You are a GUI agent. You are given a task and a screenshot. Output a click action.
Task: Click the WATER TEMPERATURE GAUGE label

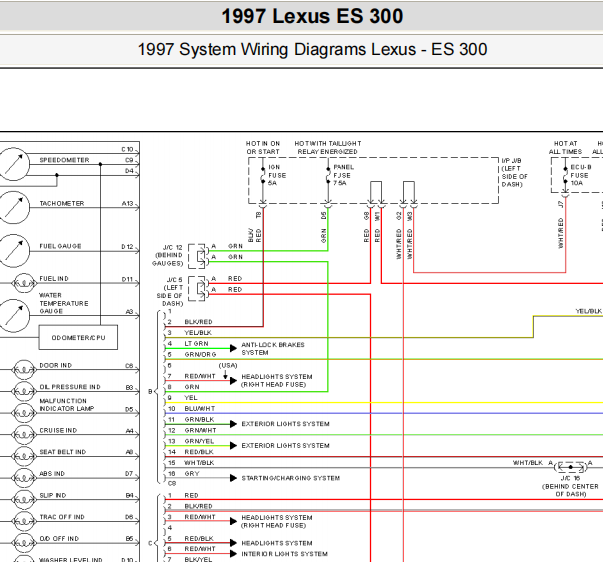pos(64,303)
